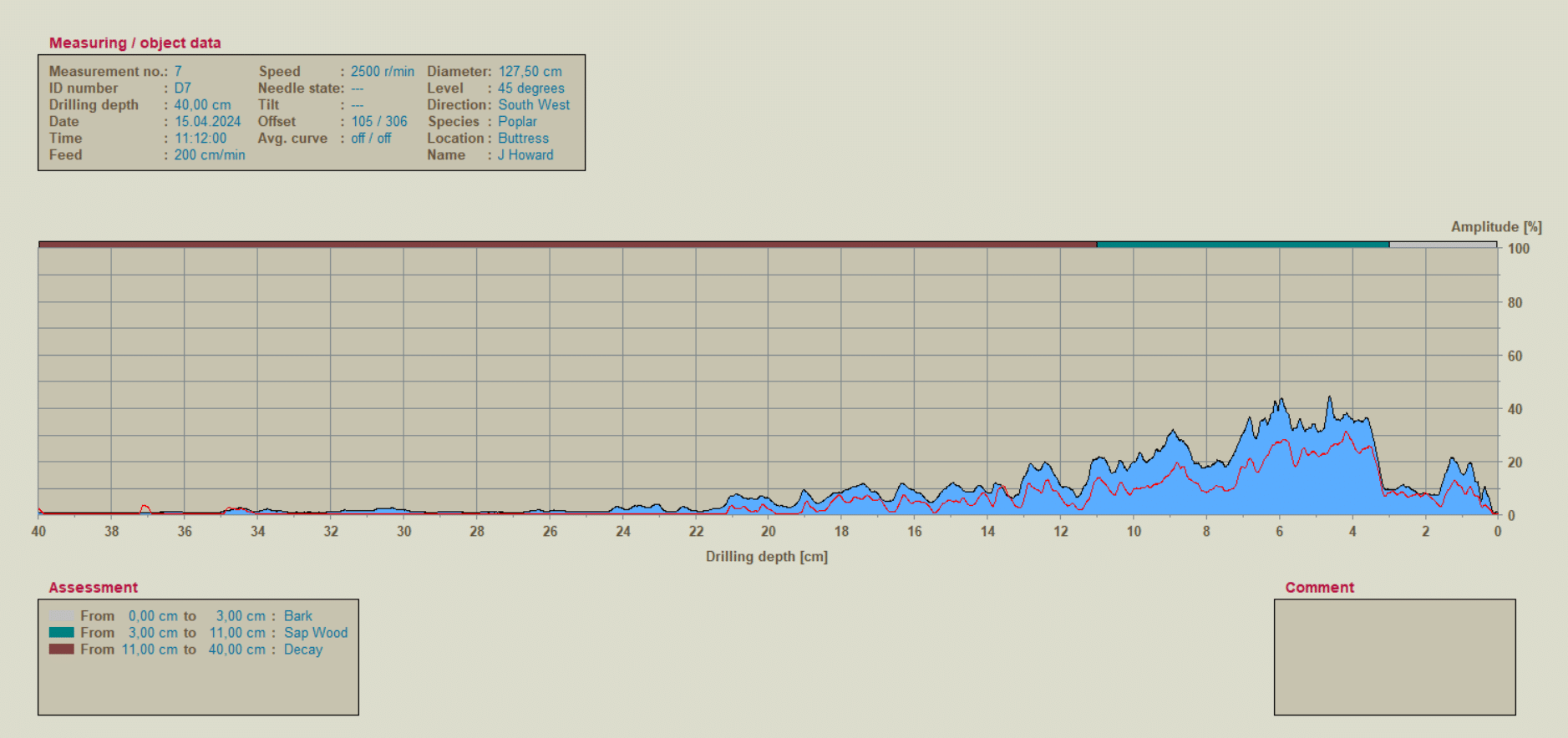Select the Level value 45 degrees
The image size is (1568, 738).
[530, 88]
